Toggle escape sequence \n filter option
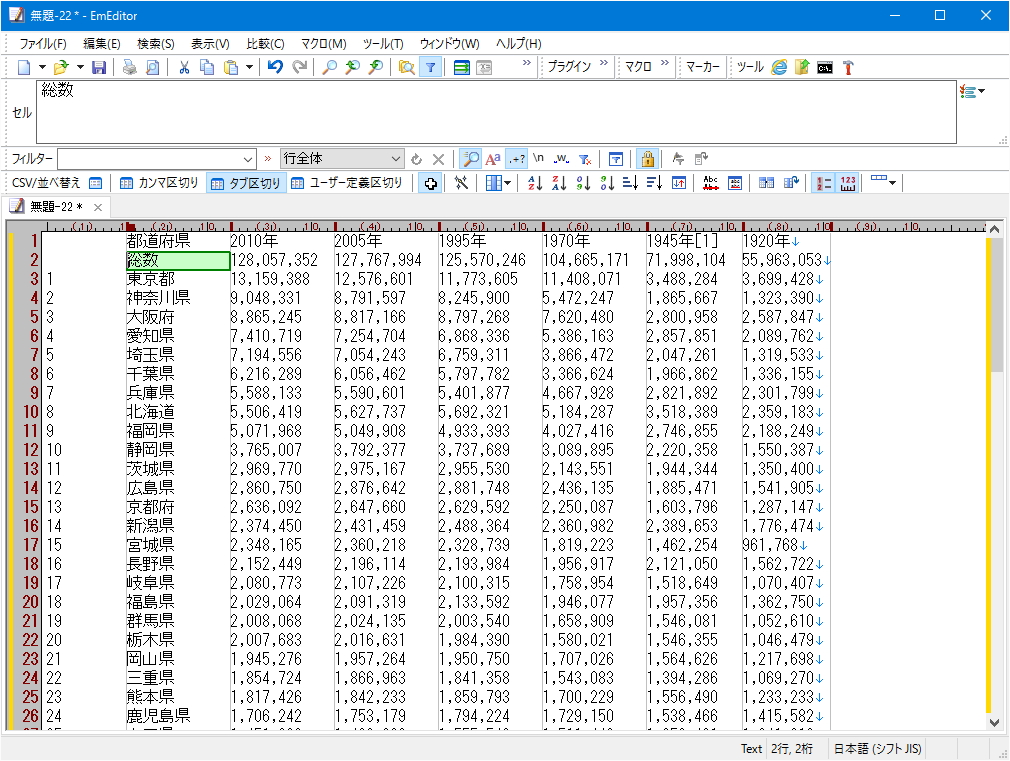The width and height of the screenshot is (1010, 761). [x=538, y=159]
